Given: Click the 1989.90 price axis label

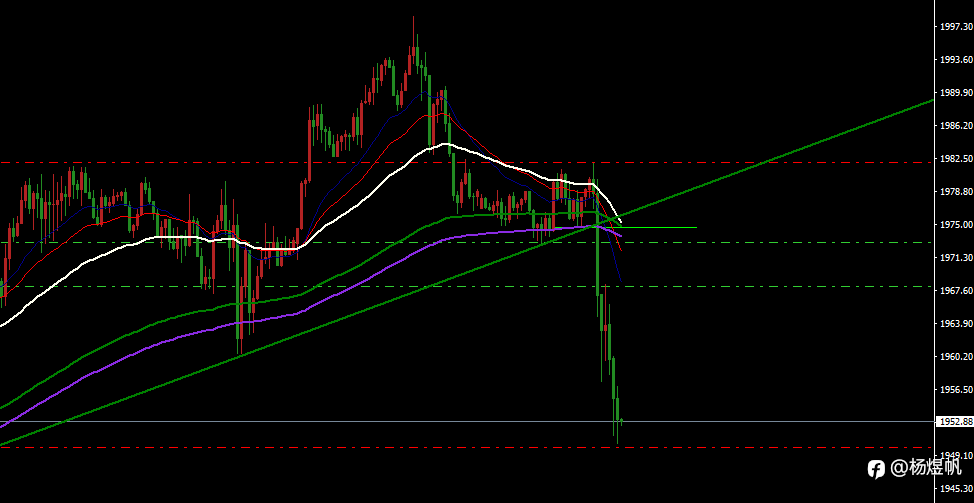Looking at the screenshot, I should click(x=956, y=93).
